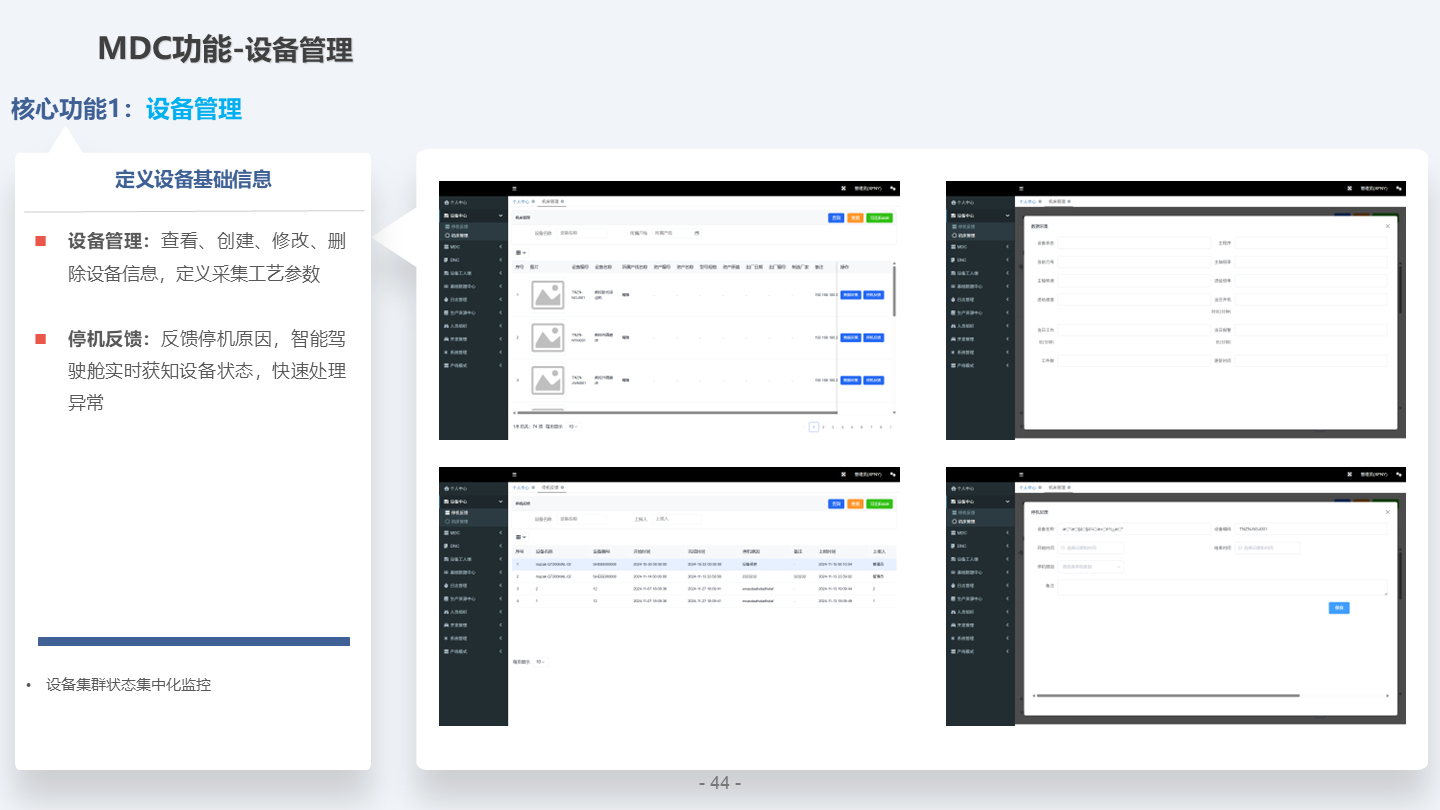Click the orange reset button in bottom-left screenshot
This screenshot has height=810, width=1440.
tap(855, 504)
